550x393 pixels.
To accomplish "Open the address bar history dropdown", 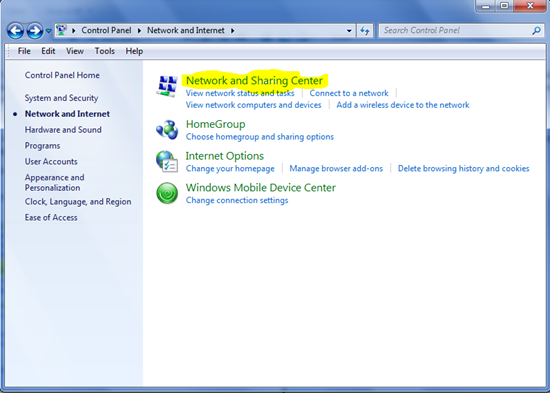I will coord(349,31).
